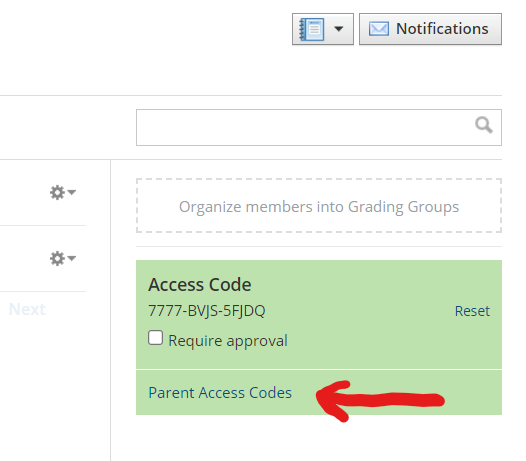Go to the Next page link
The image size is (526, 461).
coord(27,309)
